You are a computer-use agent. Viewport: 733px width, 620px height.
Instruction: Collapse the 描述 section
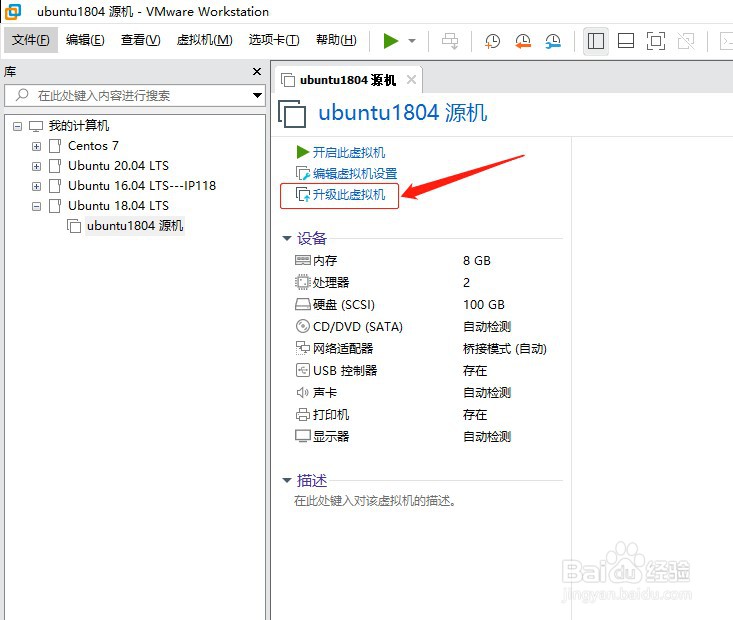click(287, 480)
